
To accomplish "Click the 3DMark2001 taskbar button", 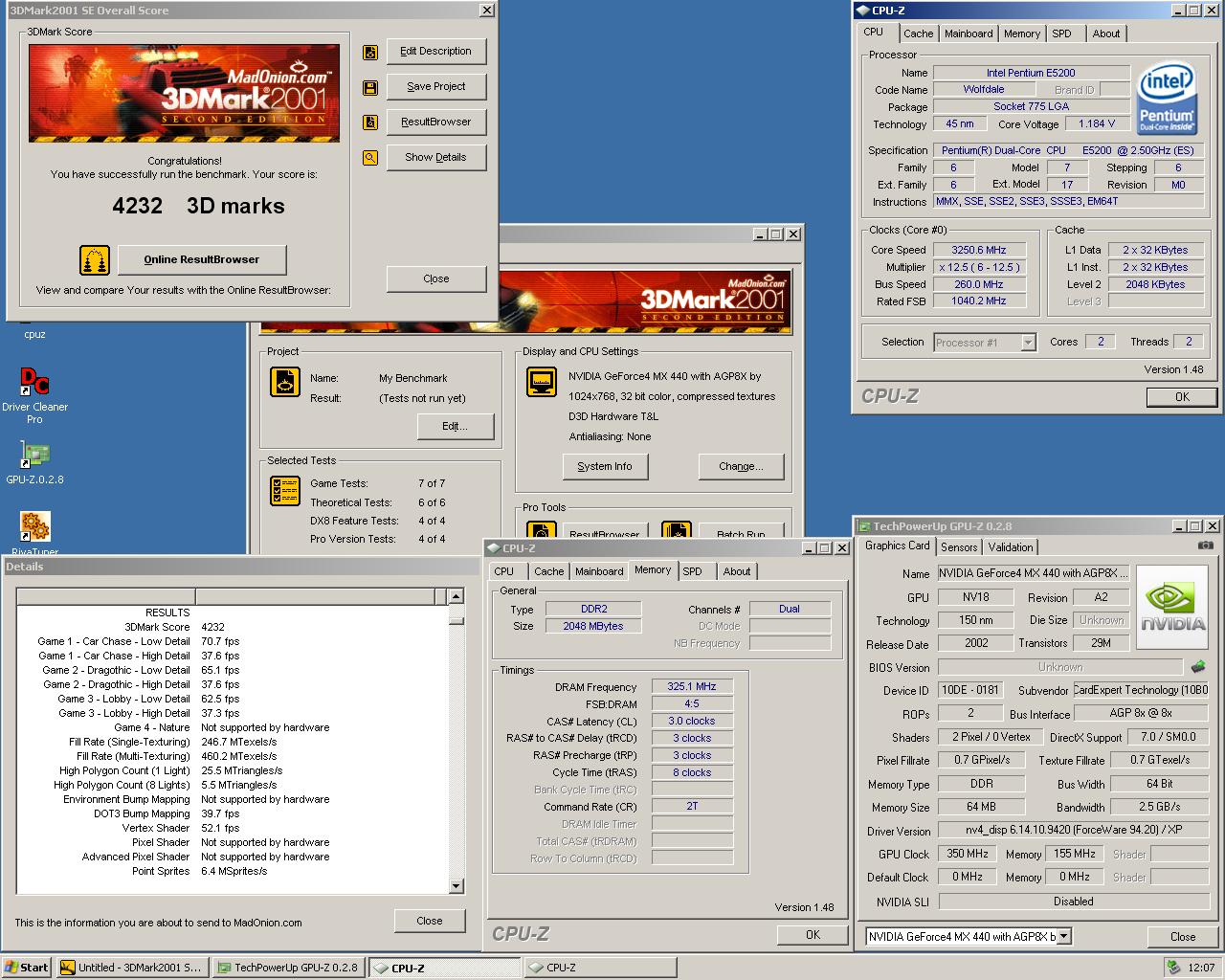I will (131, 968).
